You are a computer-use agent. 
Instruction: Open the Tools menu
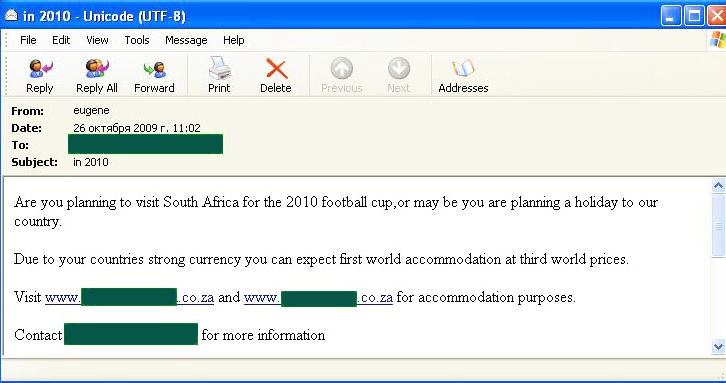click(x=137, y=40)
